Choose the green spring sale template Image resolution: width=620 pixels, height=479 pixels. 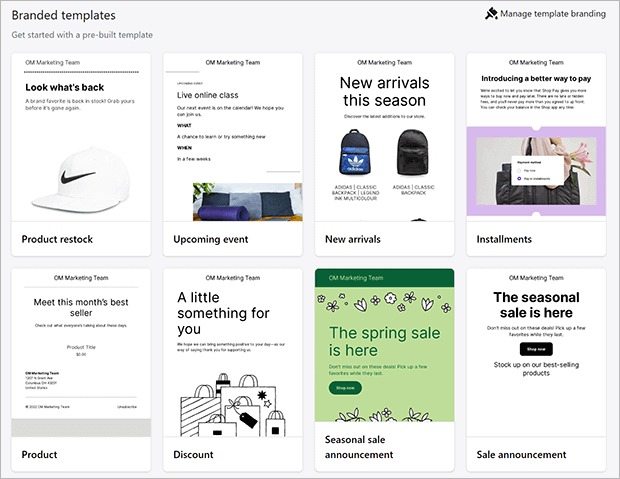click(384, 345)
